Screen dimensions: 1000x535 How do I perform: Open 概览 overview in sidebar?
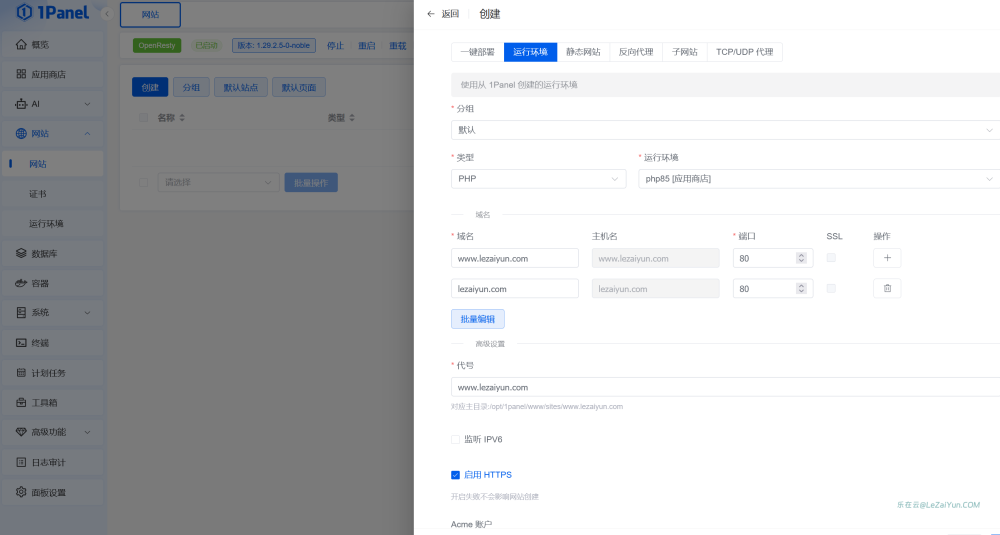52,45
